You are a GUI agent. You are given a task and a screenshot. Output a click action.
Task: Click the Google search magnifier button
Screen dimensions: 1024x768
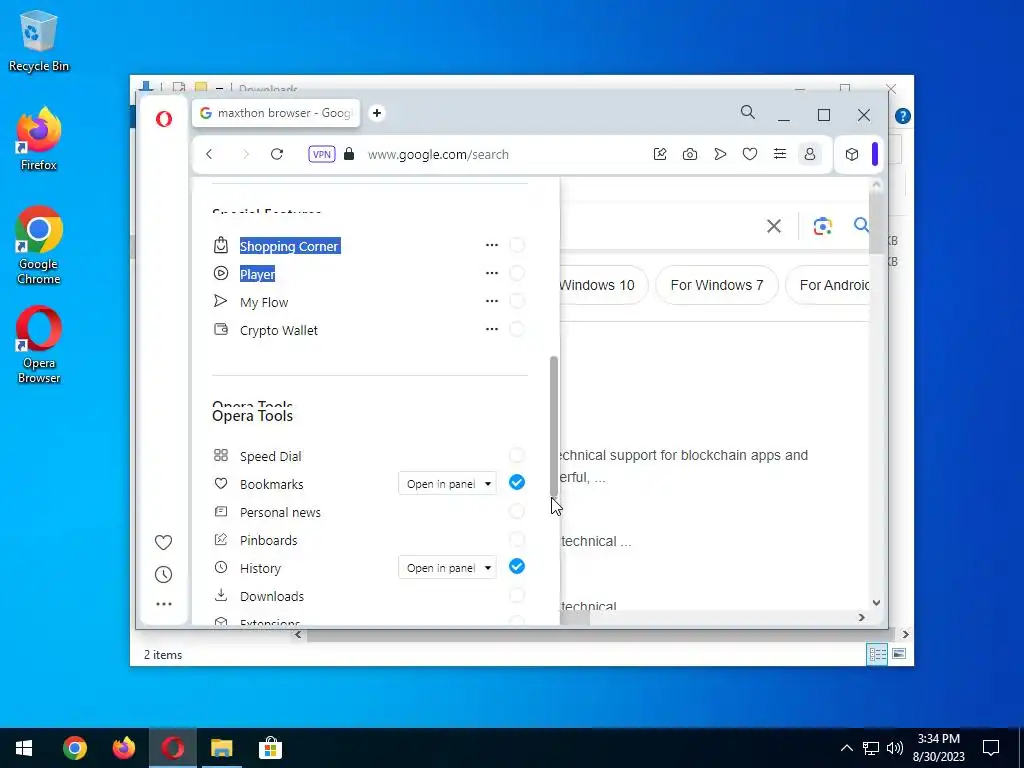pyautogui.click(x=861, y=225)
